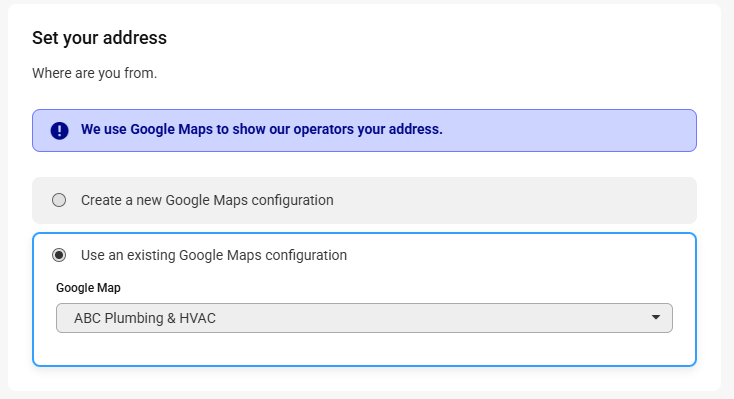Select the Use an existing configuration radio button
The image size is (734, 399).
pyautogui.click(x=59, y=255)
